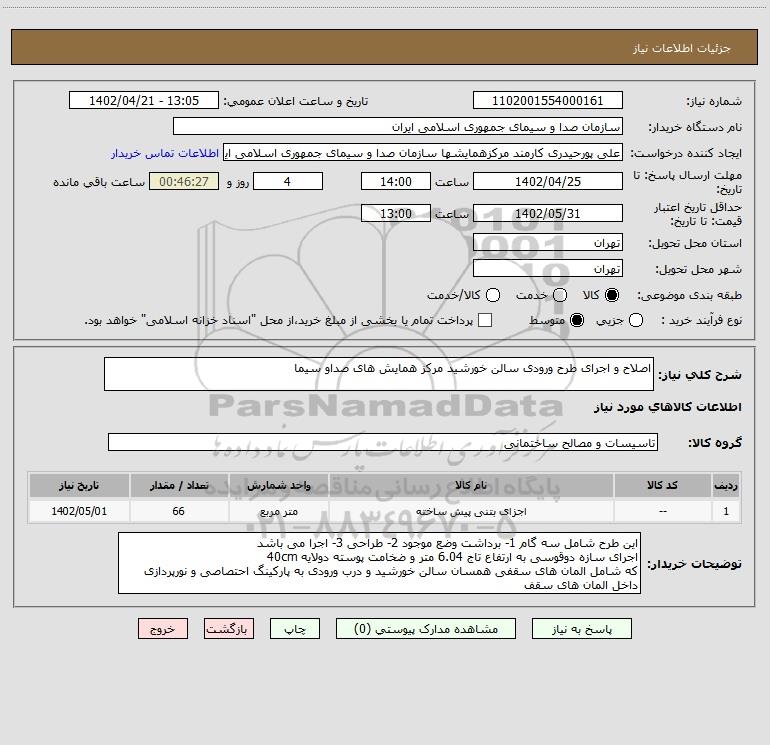
Task: Click the days remaining field showing 4
Action: [288, 181]
